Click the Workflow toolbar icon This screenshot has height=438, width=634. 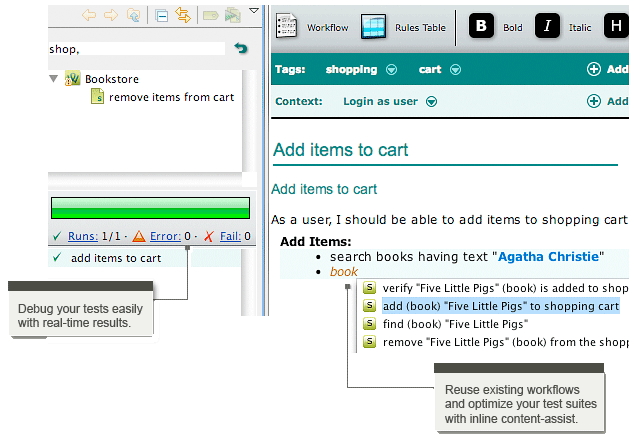[287, 27]
